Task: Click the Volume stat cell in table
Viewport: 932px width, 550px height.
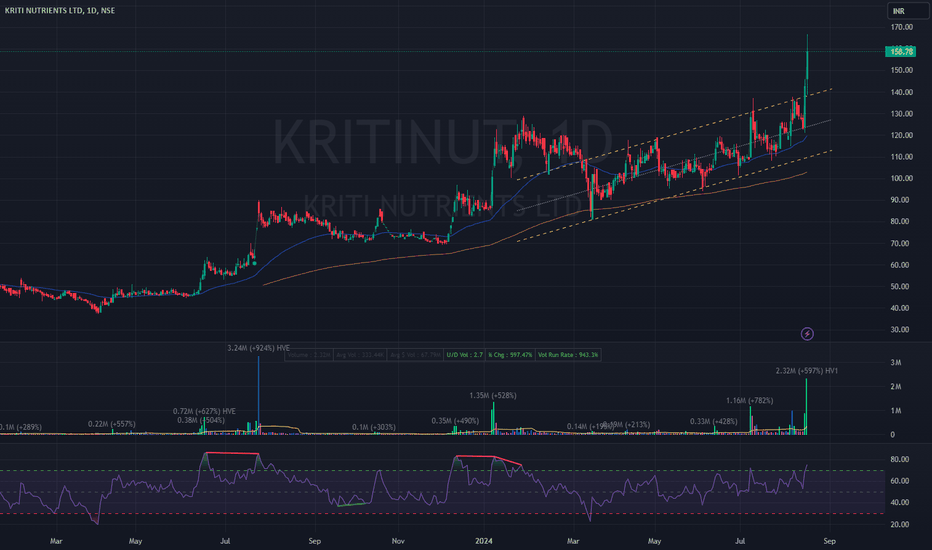Action: (309, 355)
